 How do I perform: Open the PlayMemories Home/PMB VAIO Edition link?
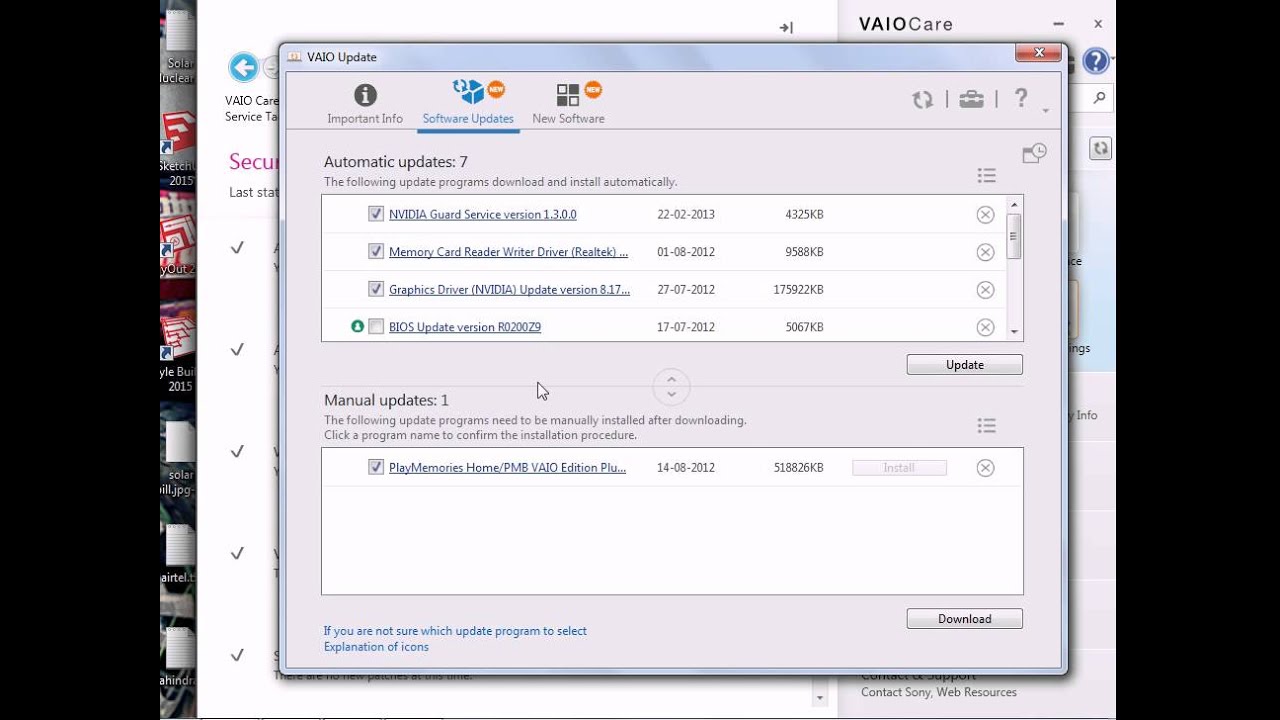click(x=507, y=468)
